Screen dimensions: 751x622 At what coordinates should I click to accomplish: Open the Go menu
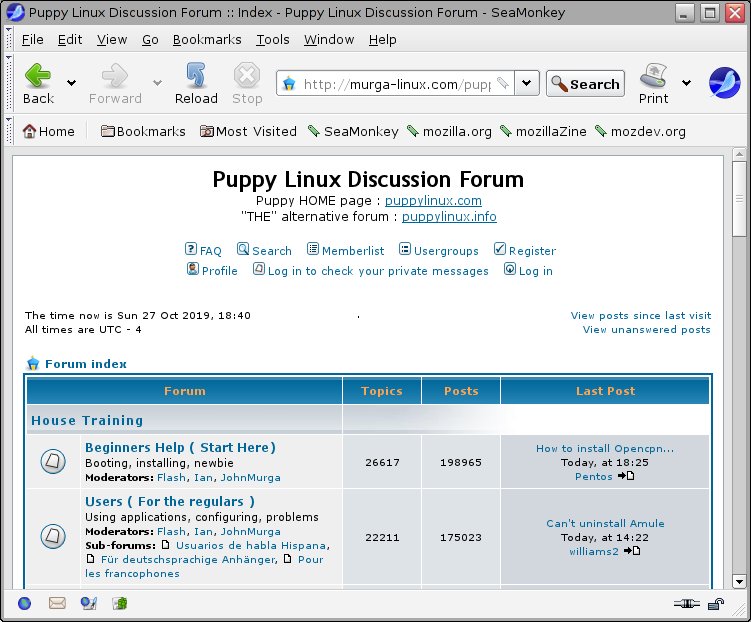(x=150, y=40)
